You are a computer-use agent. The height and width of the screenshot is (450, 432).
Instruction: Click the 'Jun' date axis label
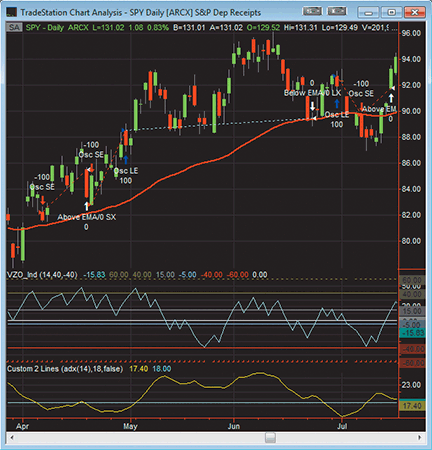coord(234,426)
